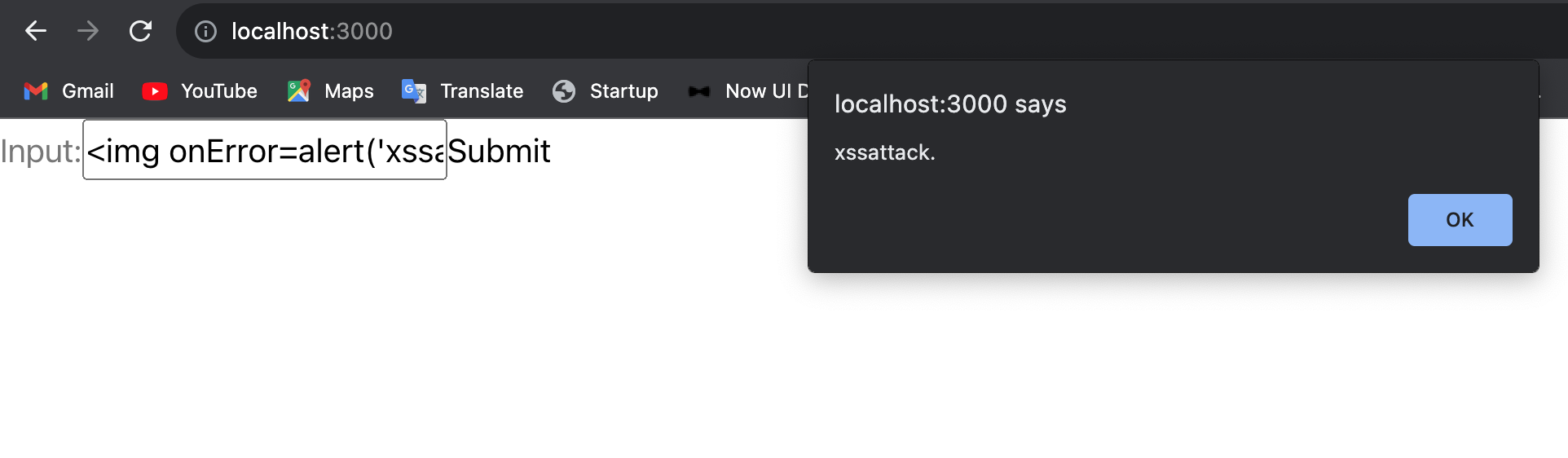This screenshot has width=1568, height=458.
Task: View site information icon in address bar
Action: point(205,31)
